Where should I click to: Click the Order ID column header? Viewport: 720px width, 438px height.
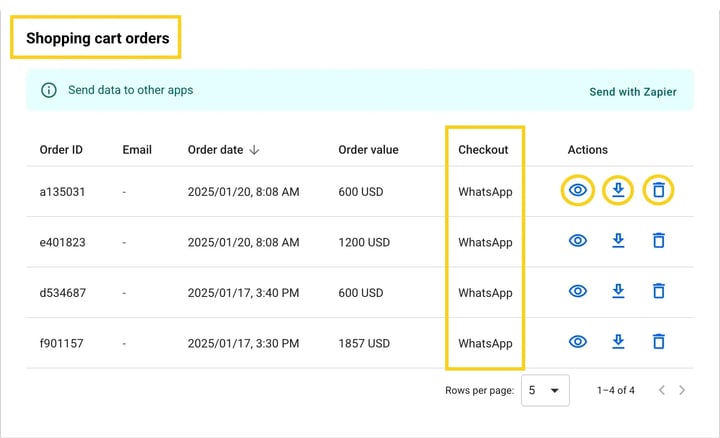coord(61,150)
